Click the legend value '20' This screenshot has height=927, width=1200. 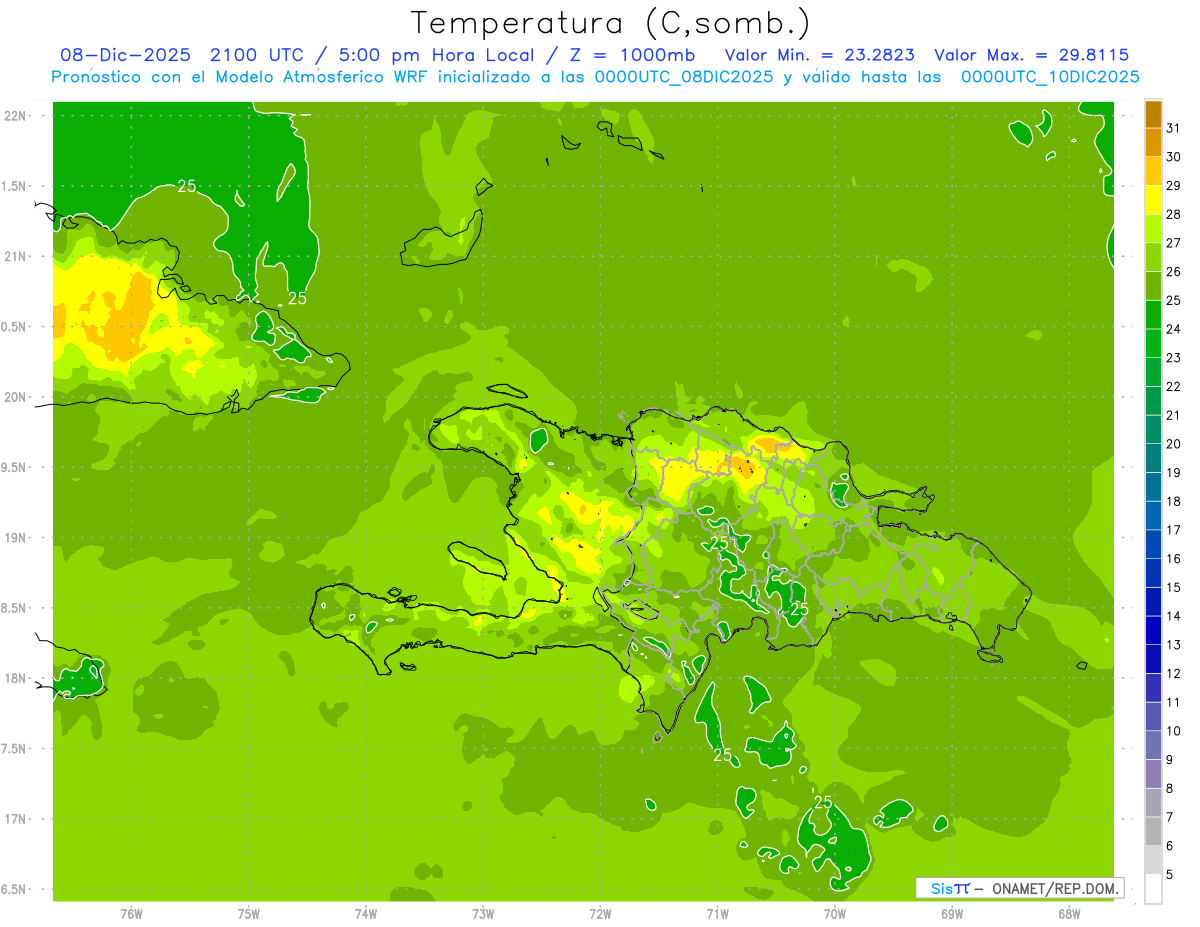(1174, 444)
